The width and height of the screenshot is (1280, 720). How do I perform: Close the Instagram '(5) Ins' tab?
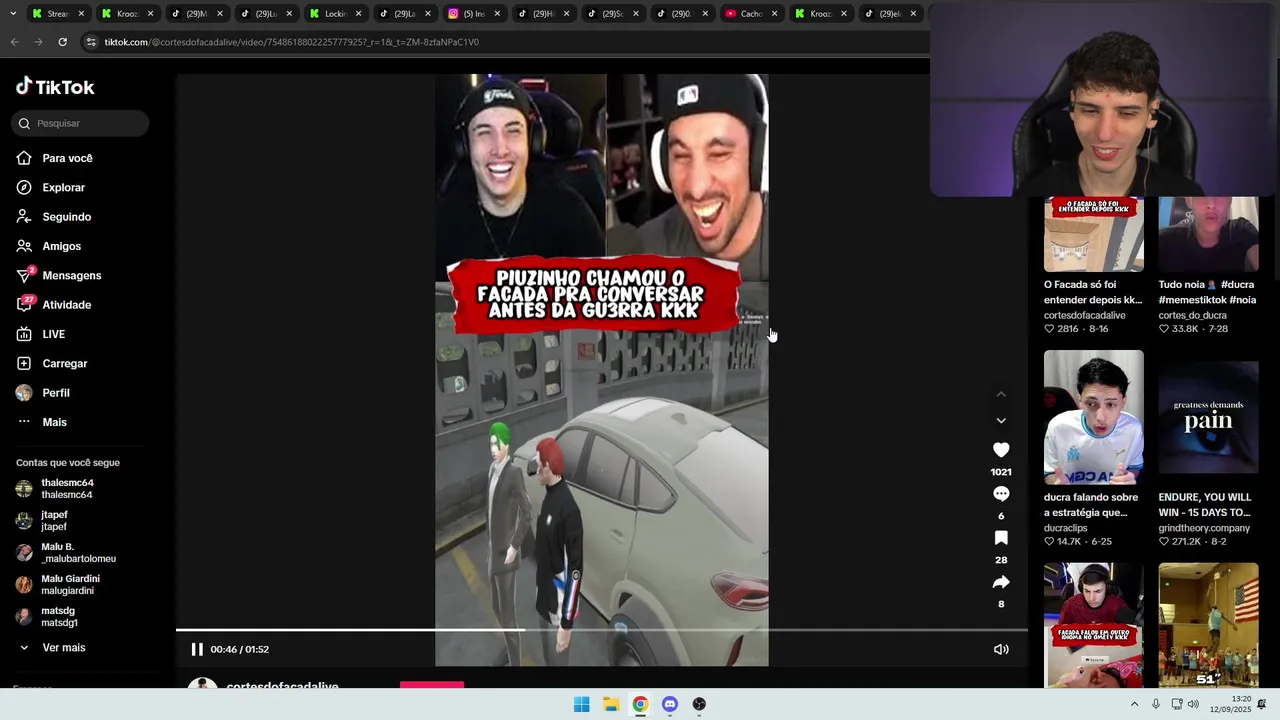[497, 14]
